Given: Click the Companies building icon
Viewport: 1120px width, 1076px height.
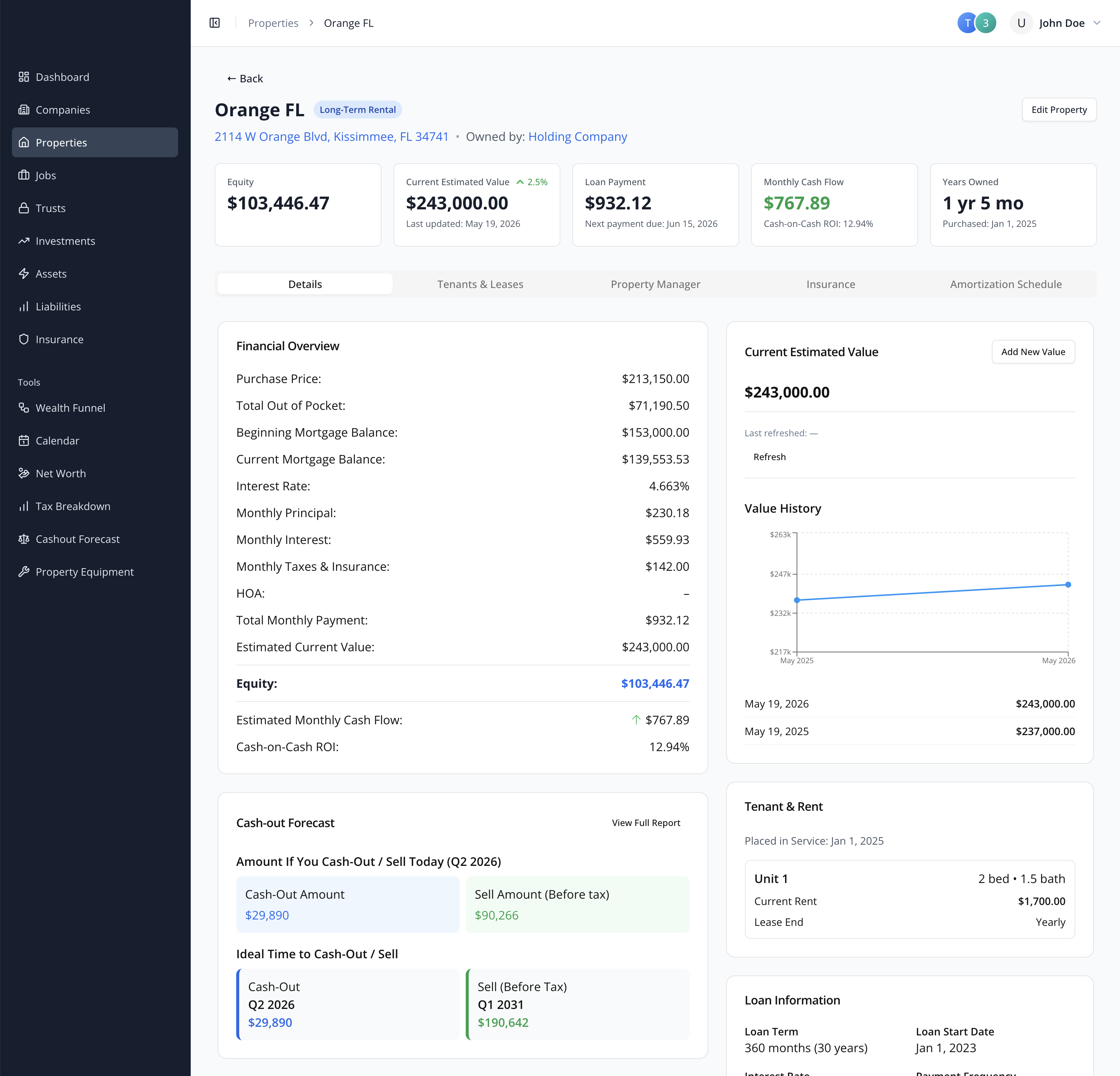Looking at the screenshot, I should tap(23, 110).
